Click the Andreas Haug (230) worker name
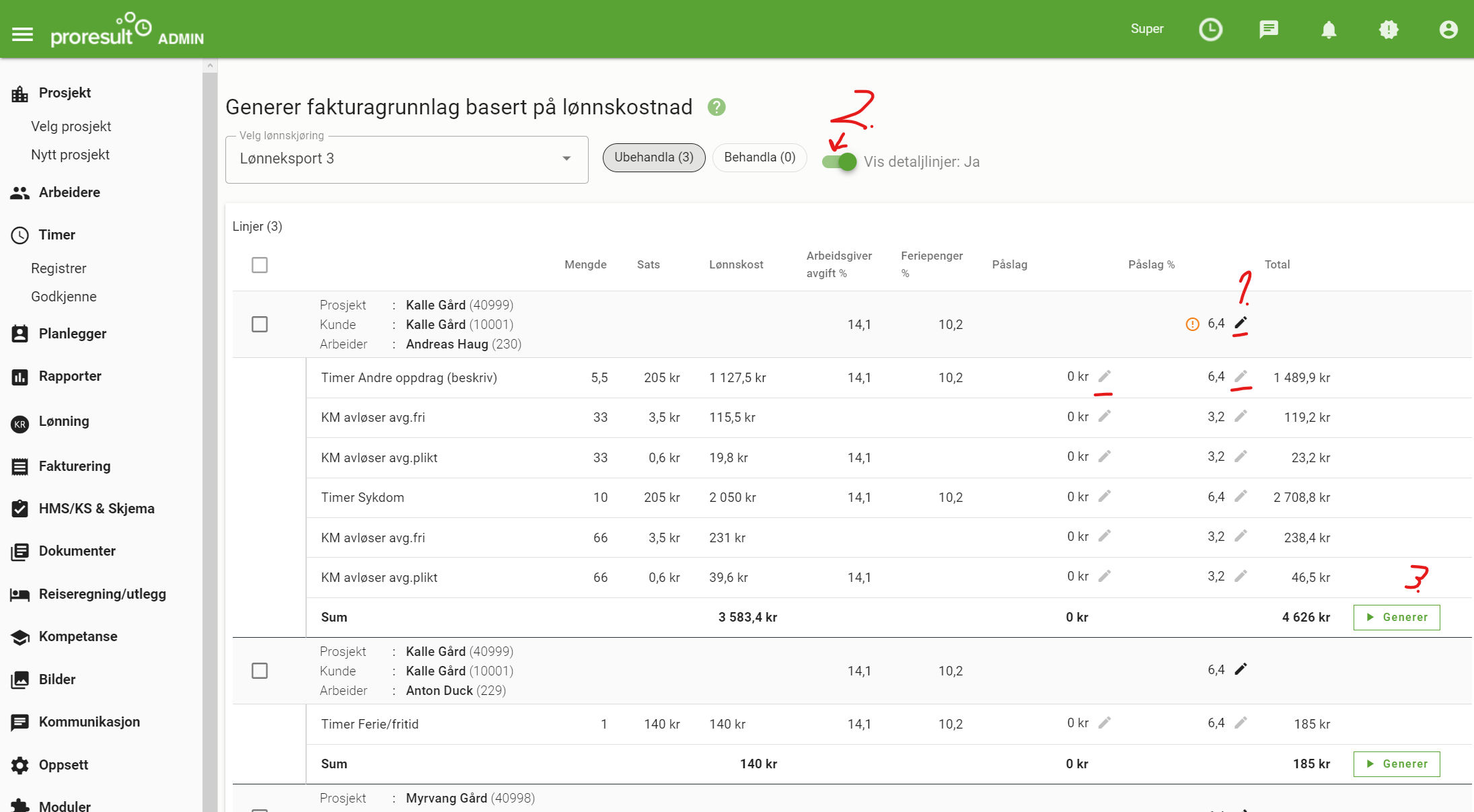Image resolution: width=1474 pixels, height=812 pixels. (x=464, y=344)
